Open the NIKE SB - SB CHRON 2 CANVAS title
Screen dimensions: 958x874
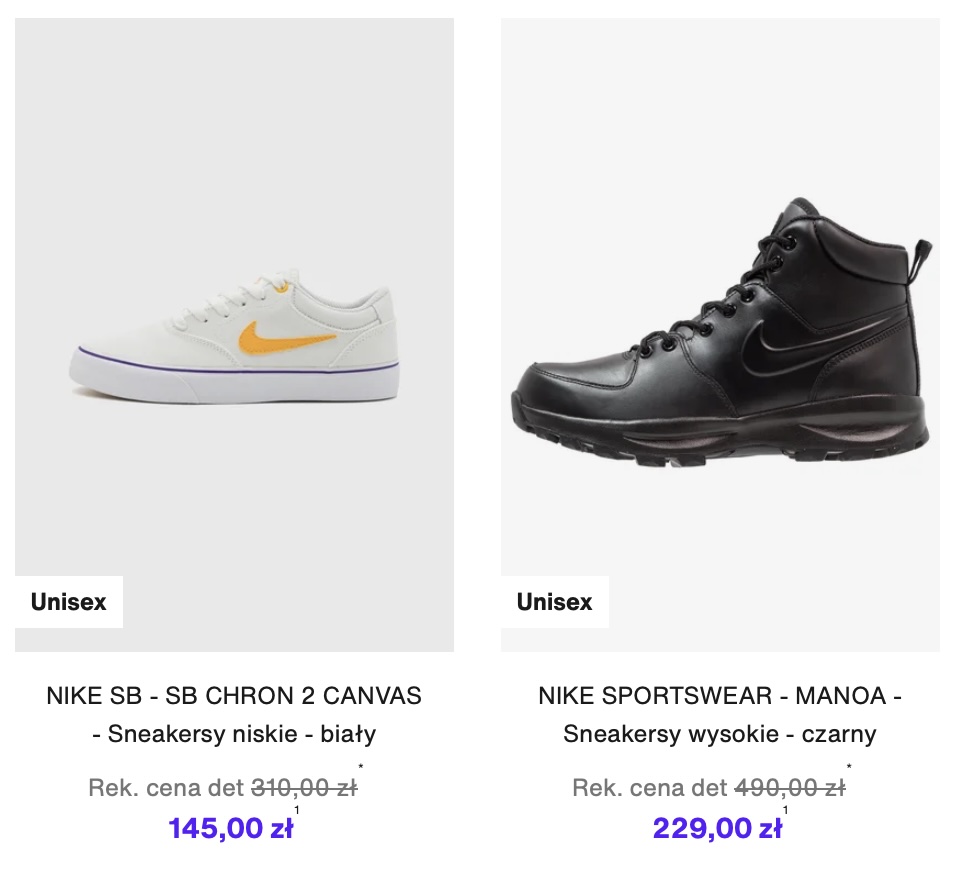234,696
